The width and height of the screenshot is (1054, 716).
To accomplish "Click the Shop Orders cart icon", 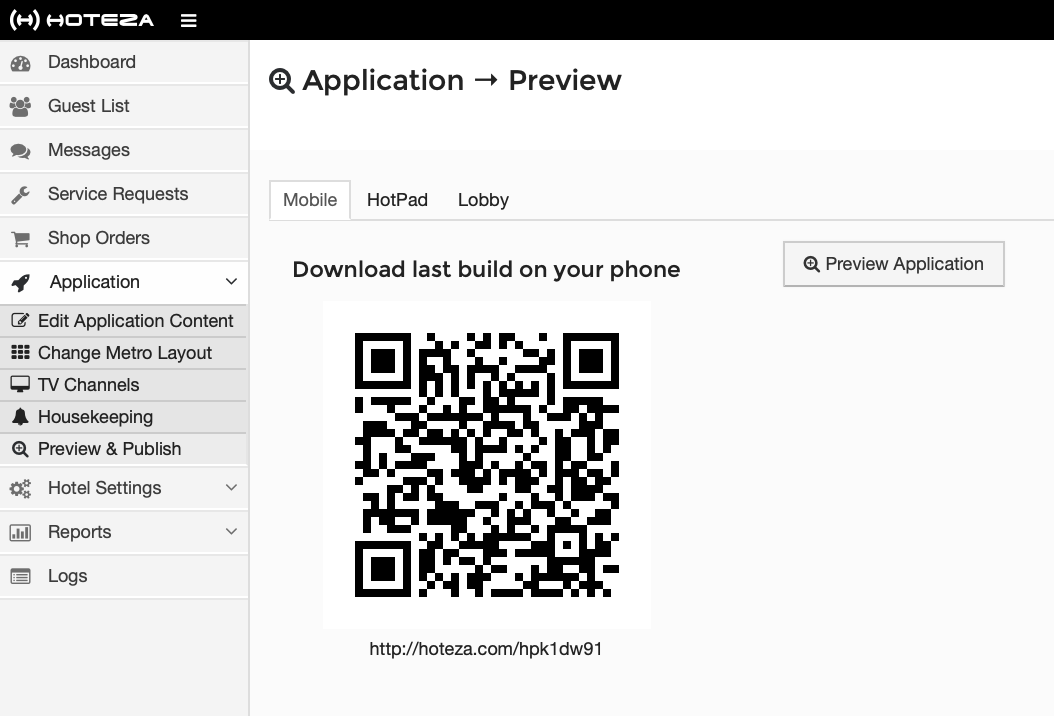I will click(20, 239).
